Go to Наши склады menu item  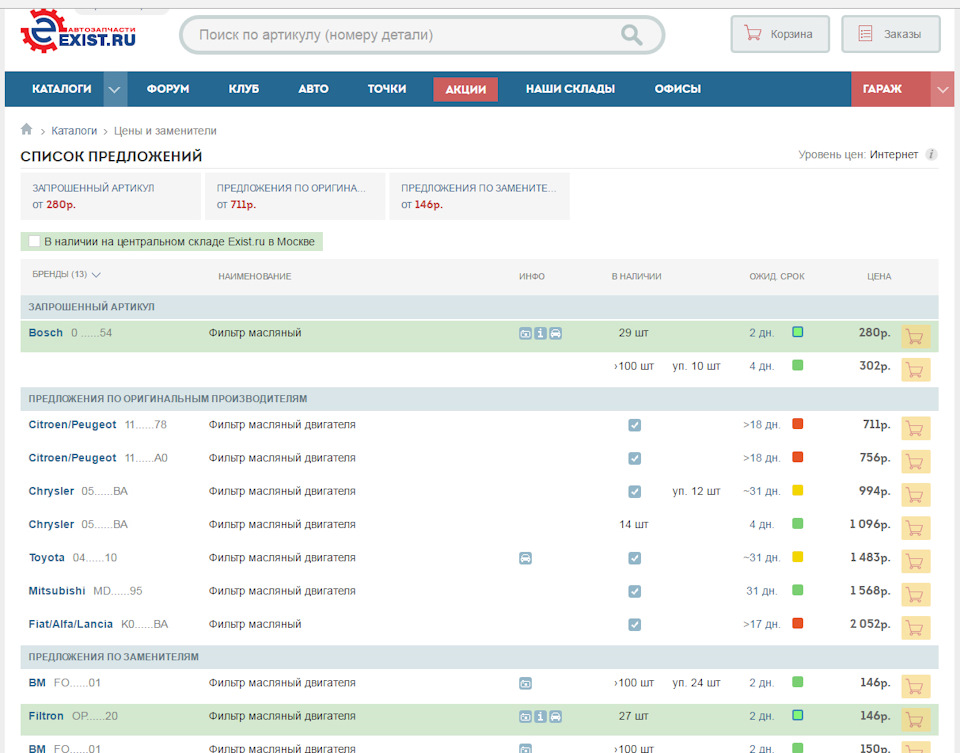570,89
